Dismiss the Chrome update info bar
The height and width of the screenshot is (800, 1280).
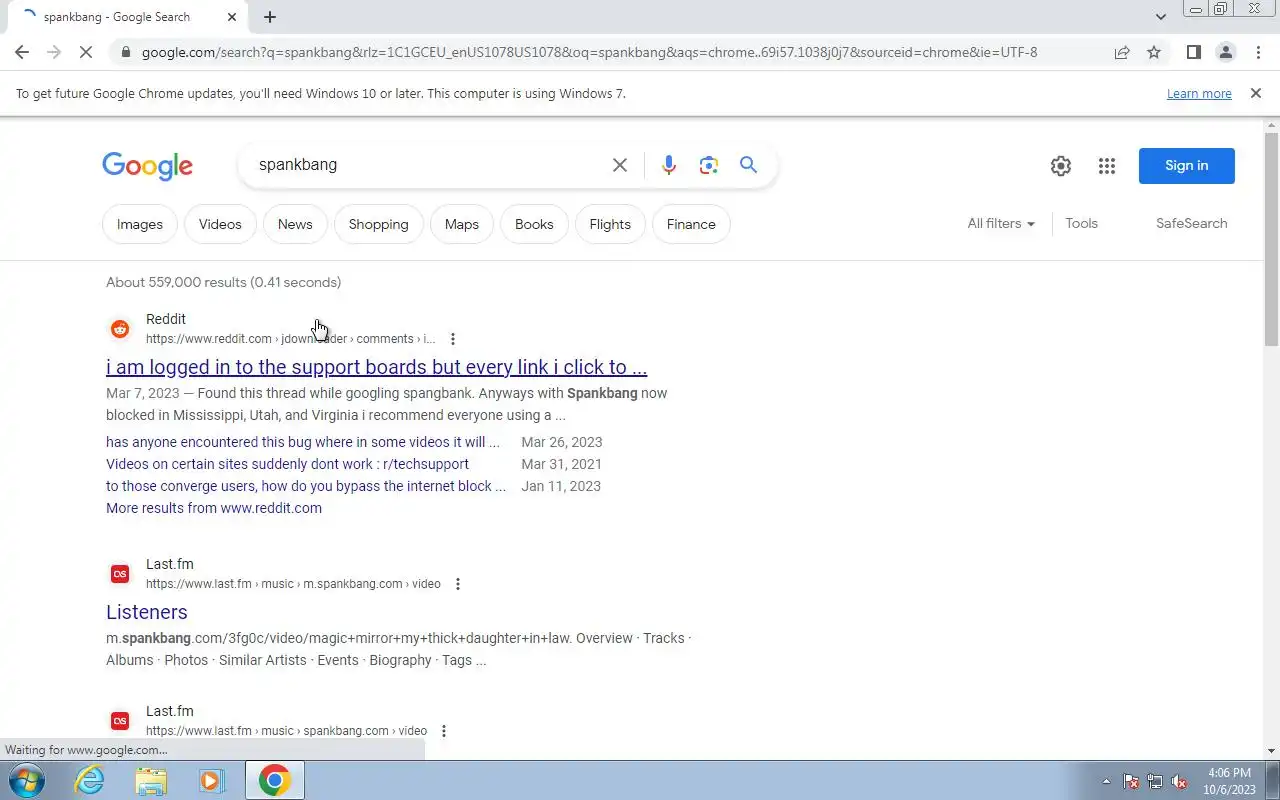[x=1255, y=93]
